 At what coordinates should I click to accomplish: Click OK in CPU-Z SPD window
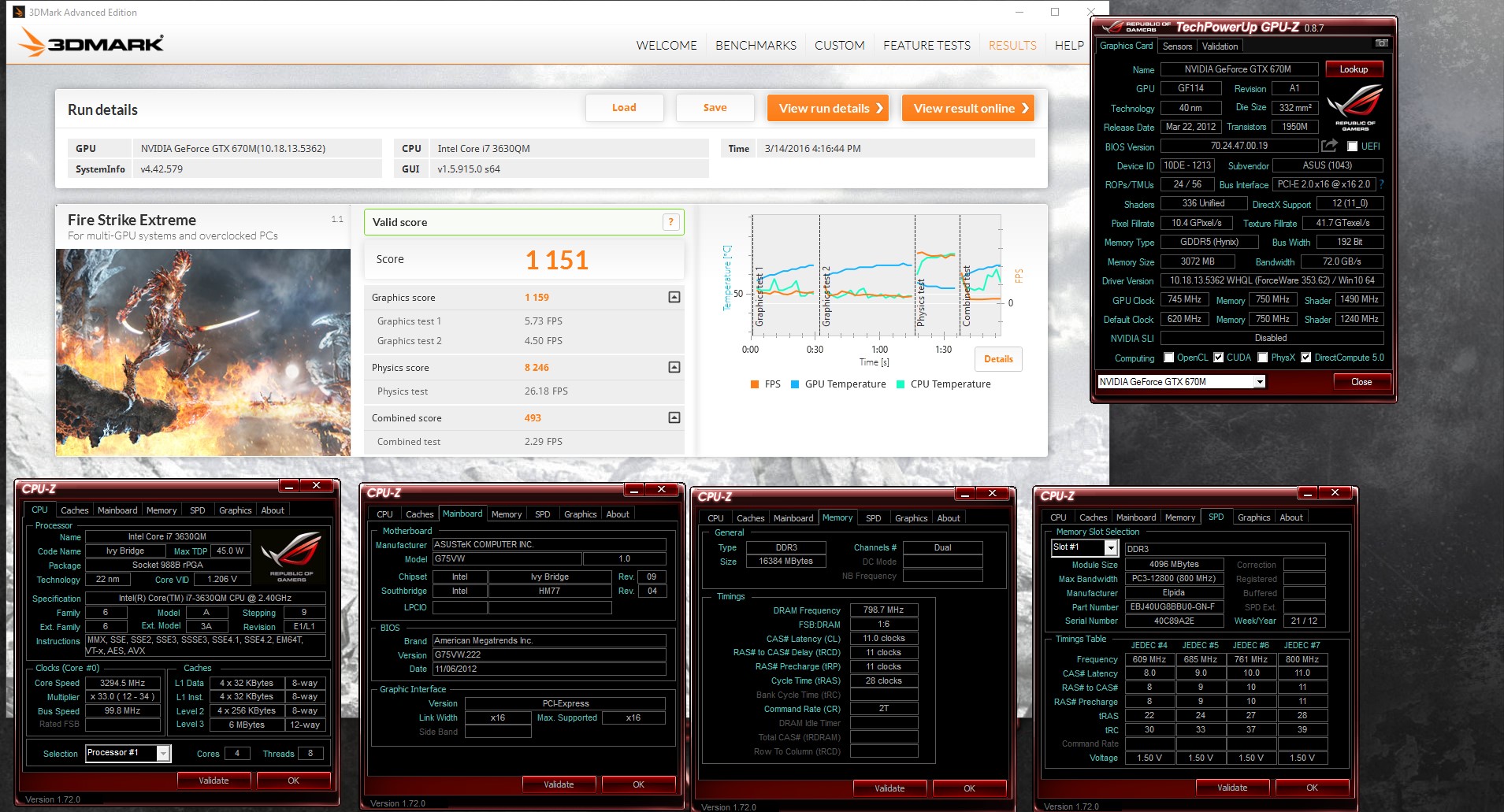tap(1312, 788)
